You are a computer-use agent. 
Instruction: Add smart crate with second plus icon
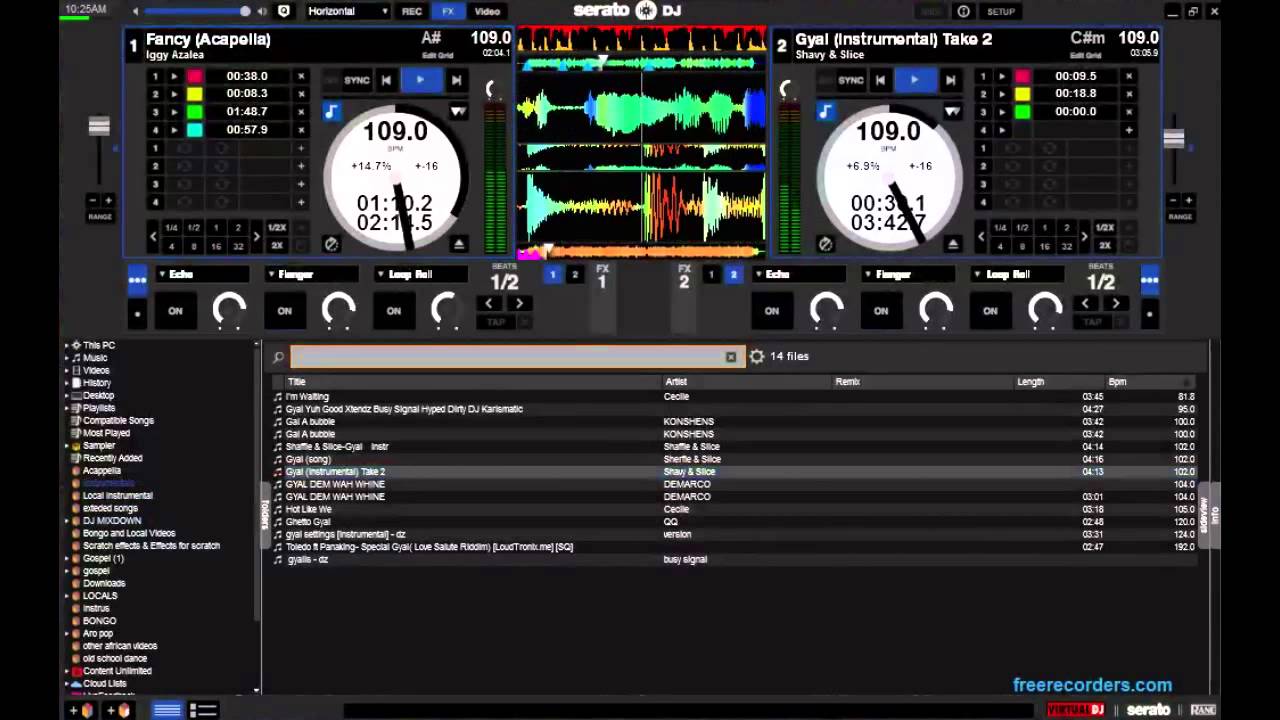[119, 710]
